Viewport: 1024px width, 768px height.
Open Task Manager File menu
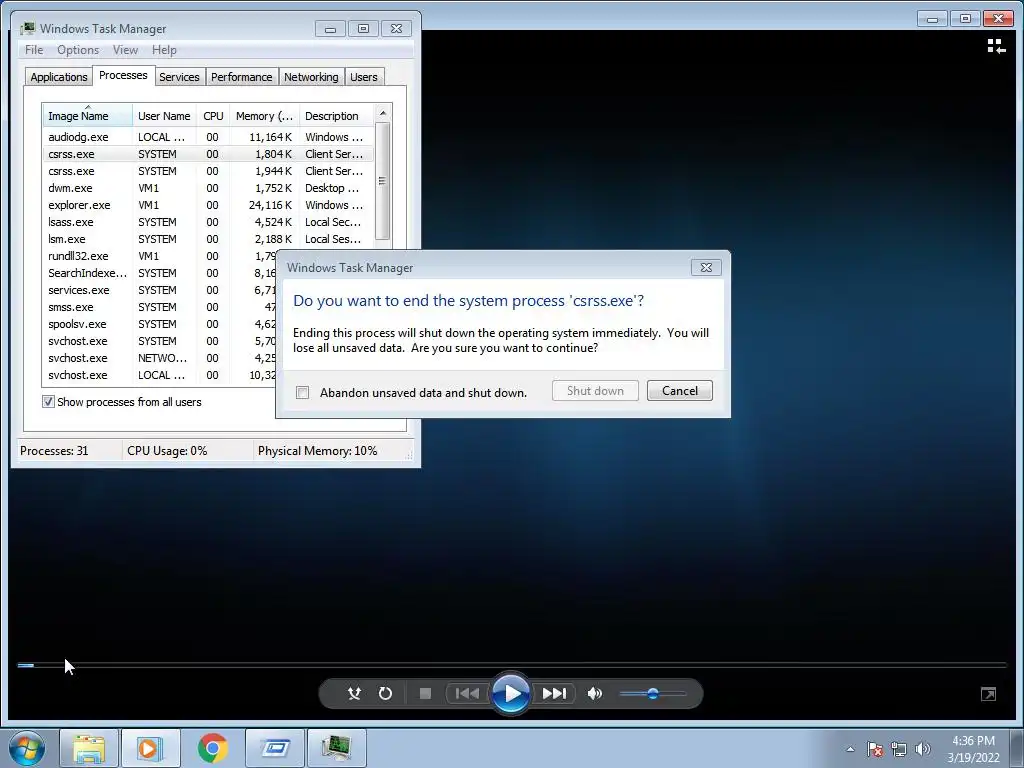tap(34, 50)
